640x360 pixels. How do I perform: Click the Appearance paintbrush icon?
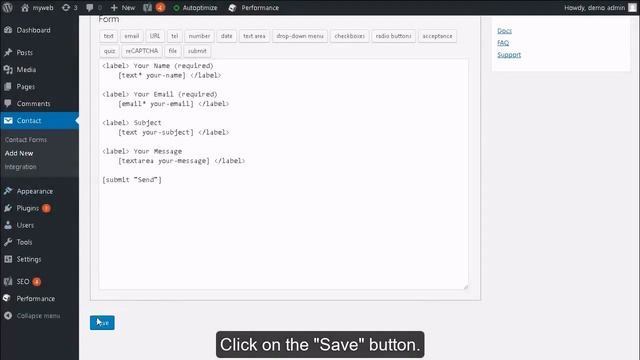coord(8,191)
